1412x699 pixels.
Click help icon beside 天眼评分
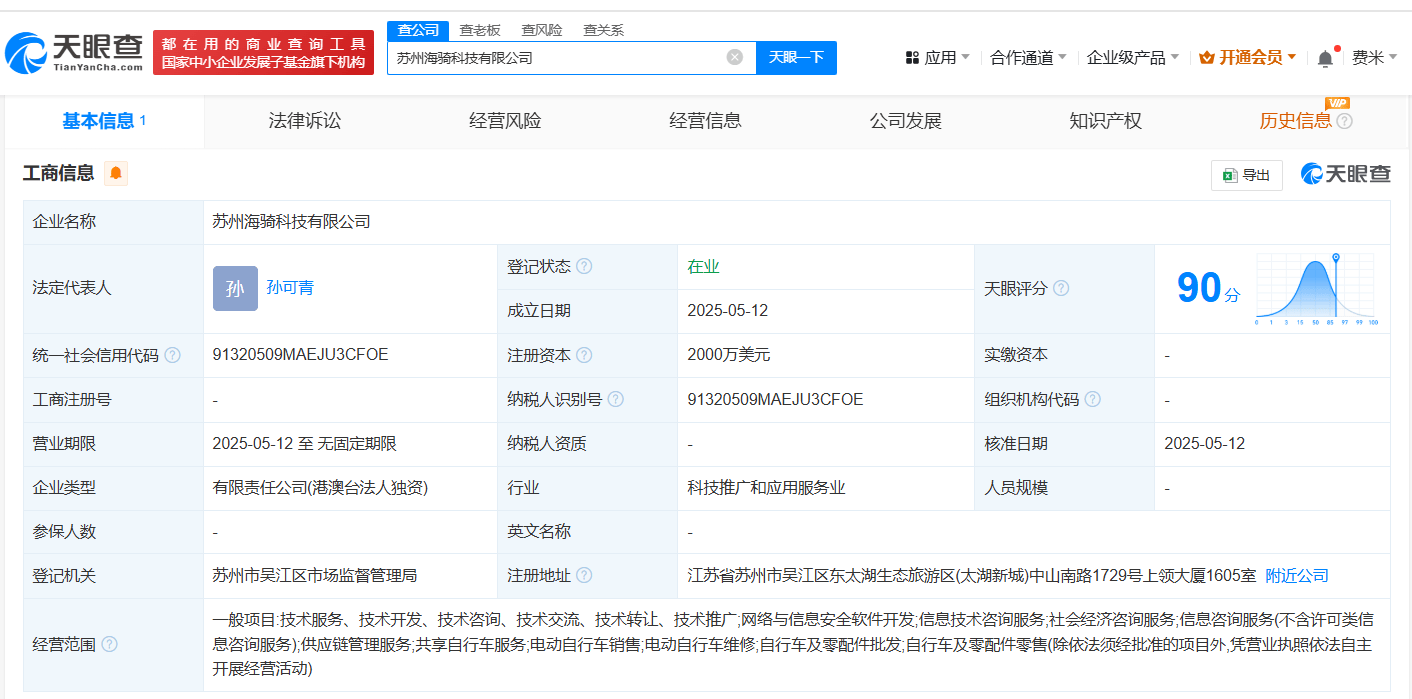tap(1061, 288)
